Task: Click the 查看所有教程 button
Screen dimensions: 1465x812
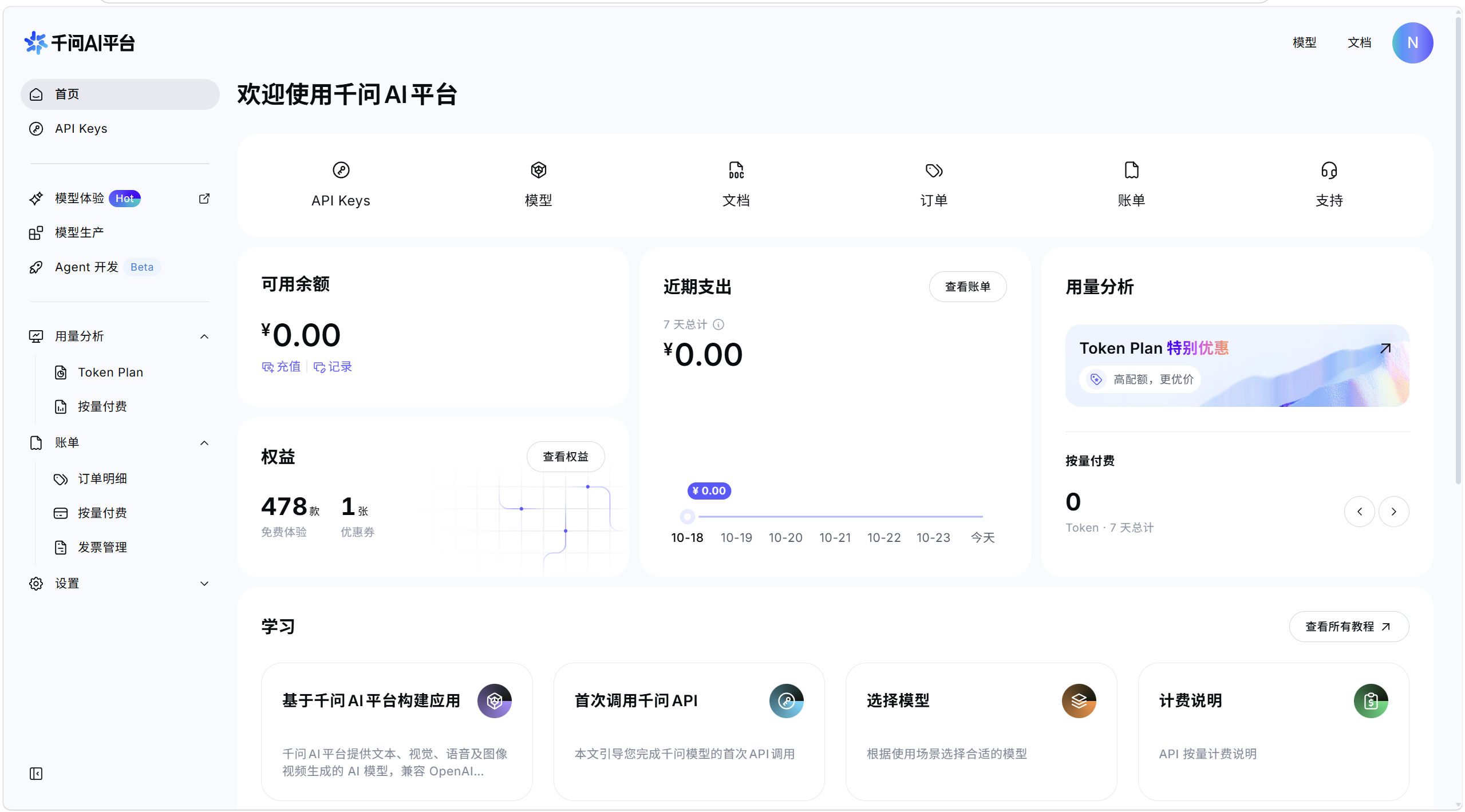Action: [1349, 627]
